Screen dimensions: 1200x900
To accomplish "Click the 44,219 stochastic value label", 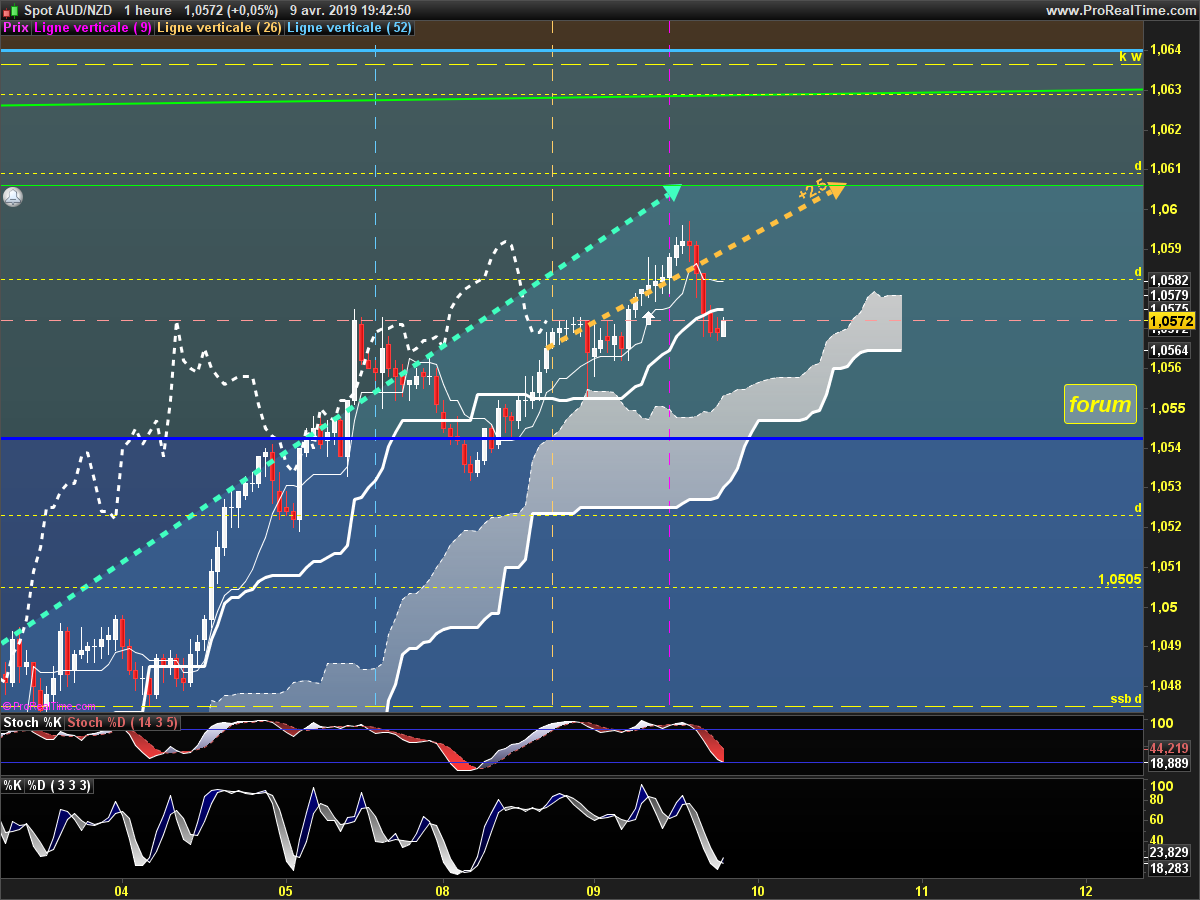I will (1169, 748).
